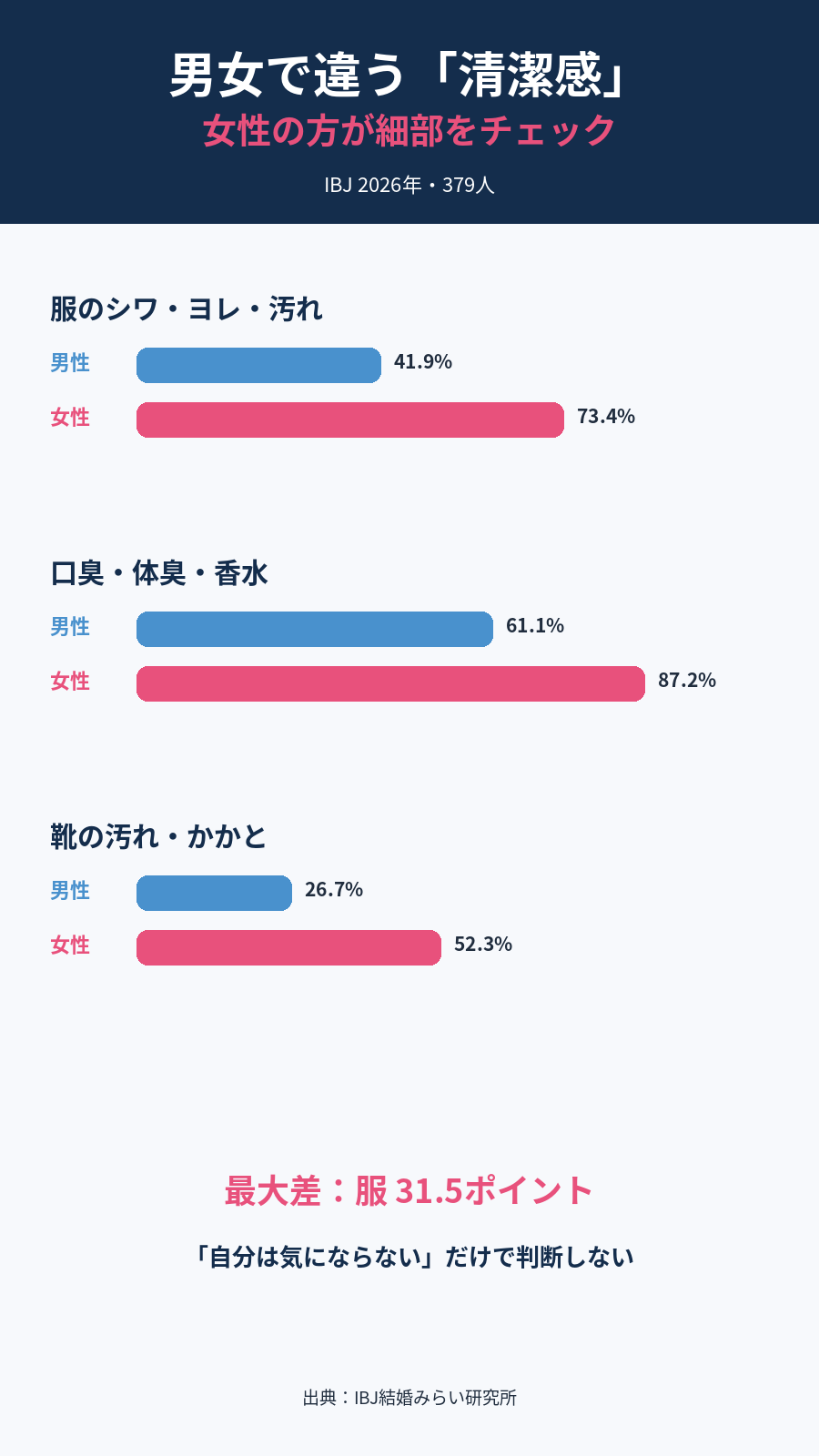
Task: Click the 女性 label in the odor section
Action: (70, 682)
